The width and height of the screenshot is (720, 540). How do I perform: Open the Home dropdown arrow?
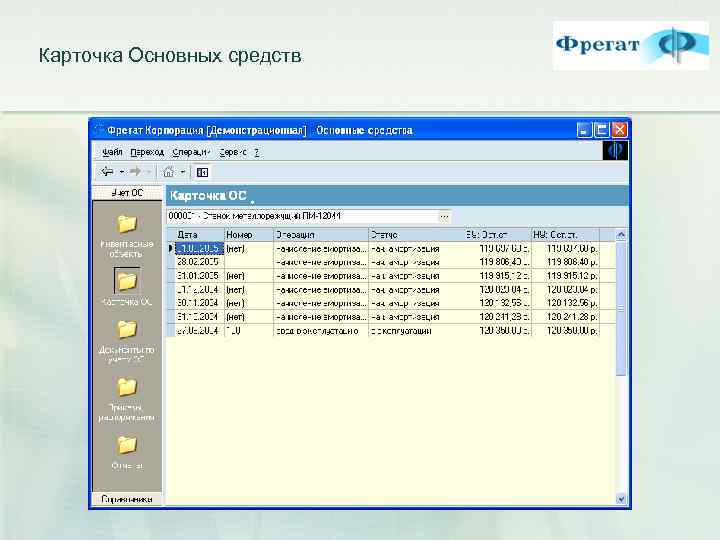point(183,172)
